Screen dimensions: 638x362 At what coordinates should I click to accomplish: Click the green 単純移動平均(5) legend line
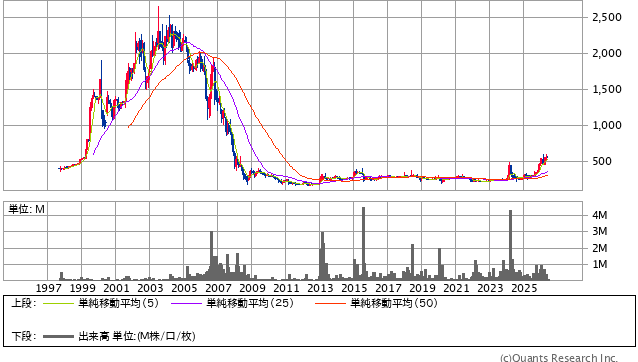58,303
